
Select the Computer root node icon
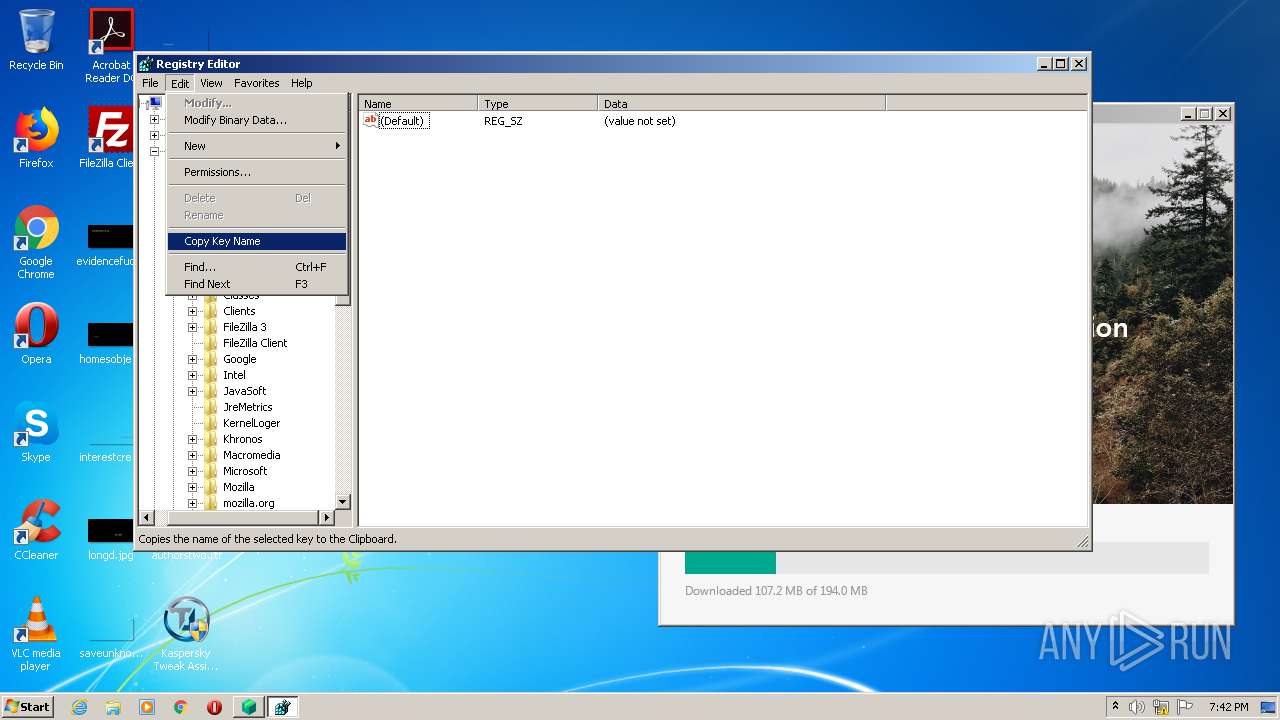(x=155, y=103)
